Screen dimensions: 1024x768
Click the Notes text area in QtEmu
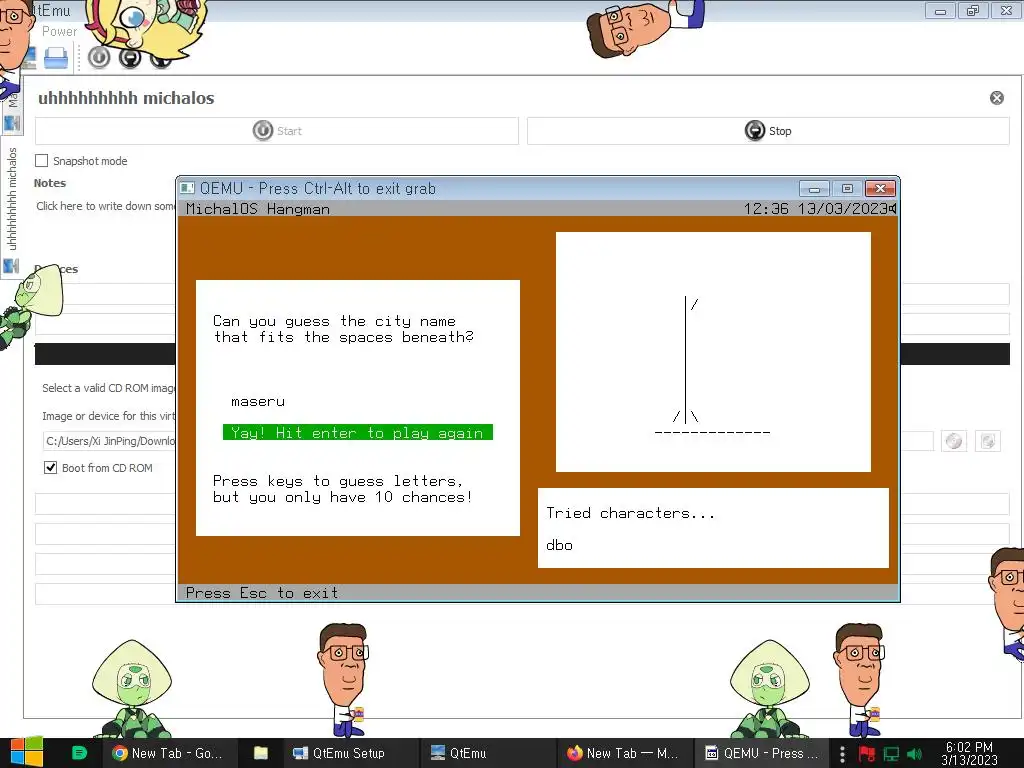coord(104,206)
